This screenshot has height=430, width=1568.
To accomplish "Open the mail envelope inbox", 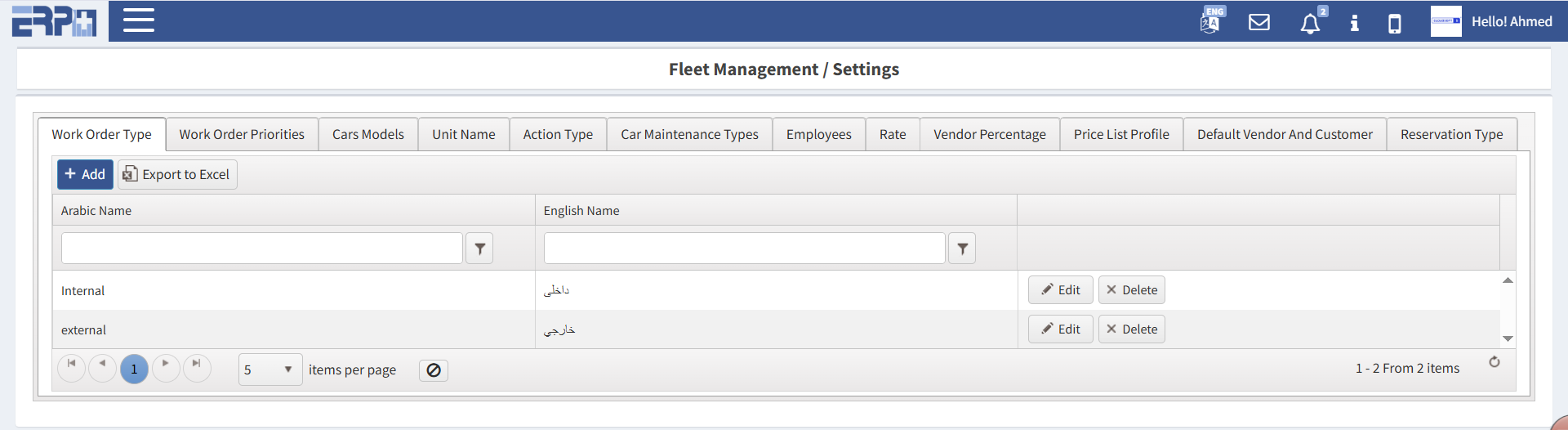I will 1259,22.
